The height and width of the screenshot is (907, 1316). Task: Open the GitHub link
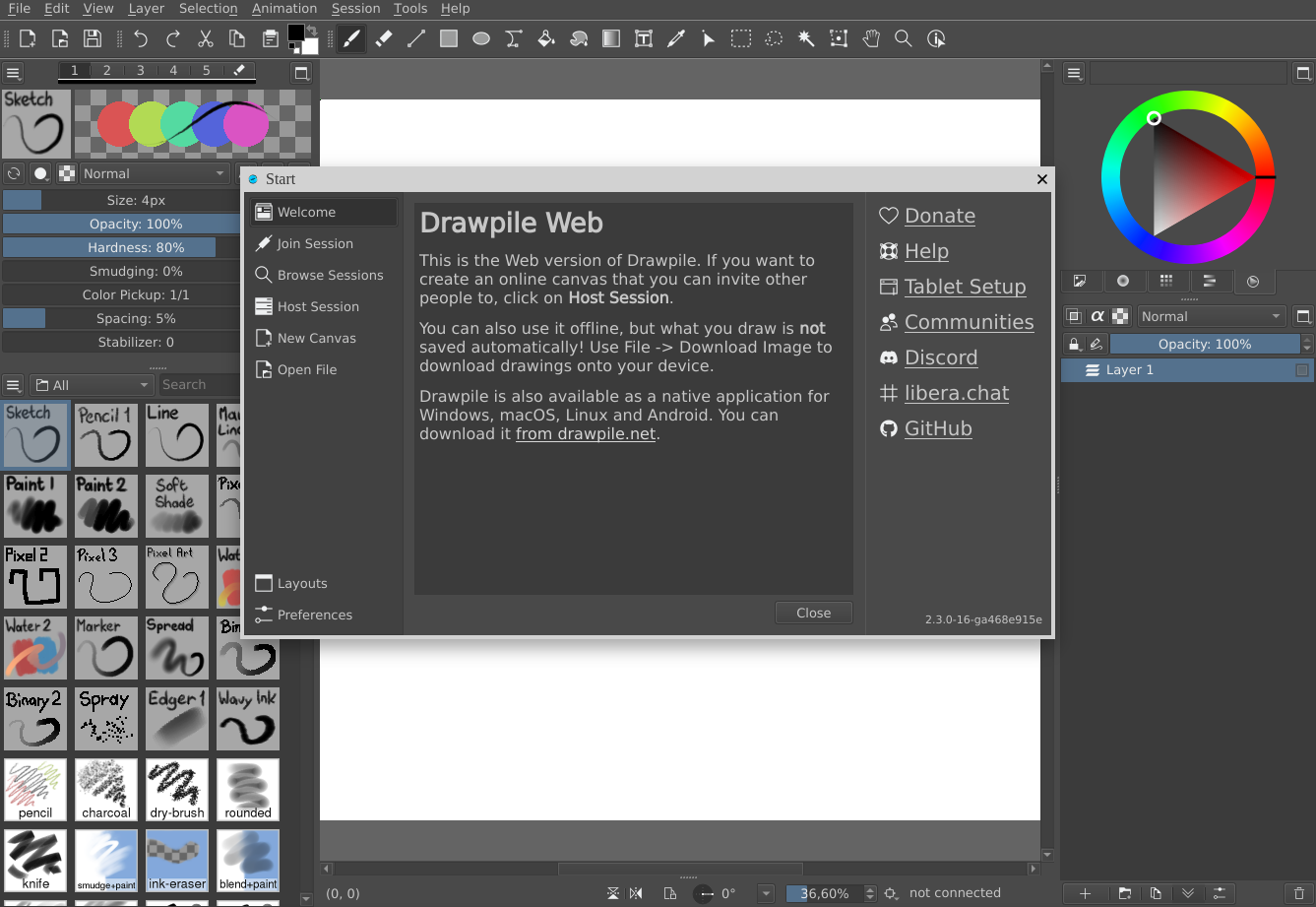tap(938, 428)
